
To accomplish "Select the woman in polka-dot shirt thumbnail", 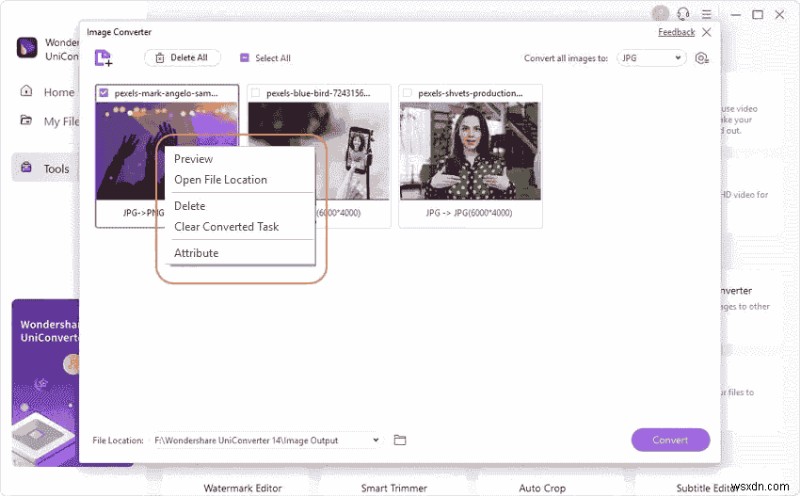I will 470,151.
